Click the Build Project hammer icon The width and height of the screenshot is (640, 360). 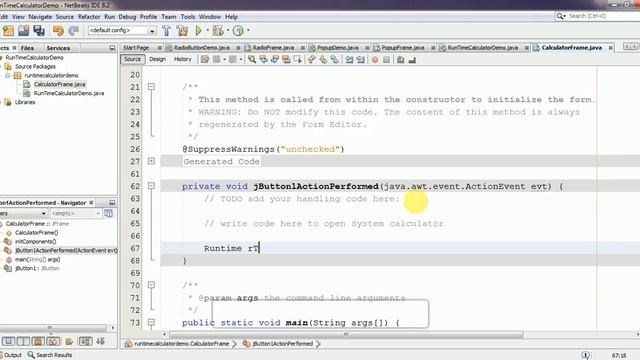pyautogui.click(x=167, y=31)
